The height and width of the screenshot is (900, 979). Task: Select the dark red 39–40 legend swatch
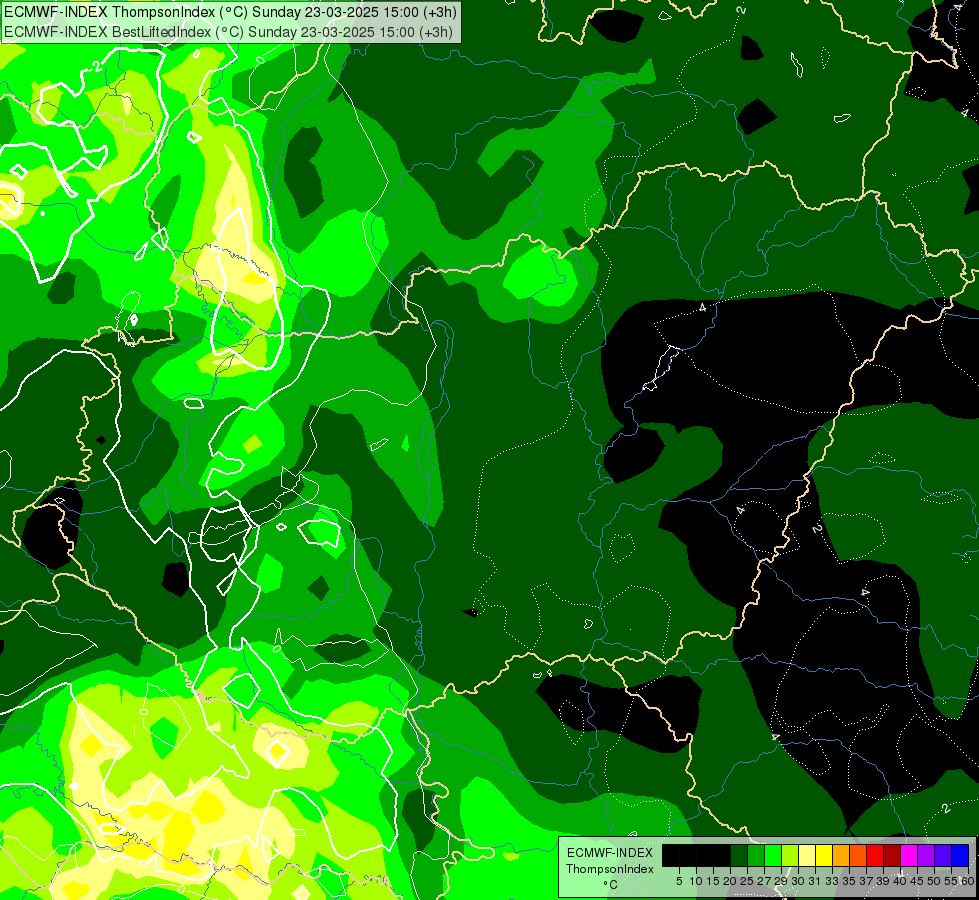(892, 855)
